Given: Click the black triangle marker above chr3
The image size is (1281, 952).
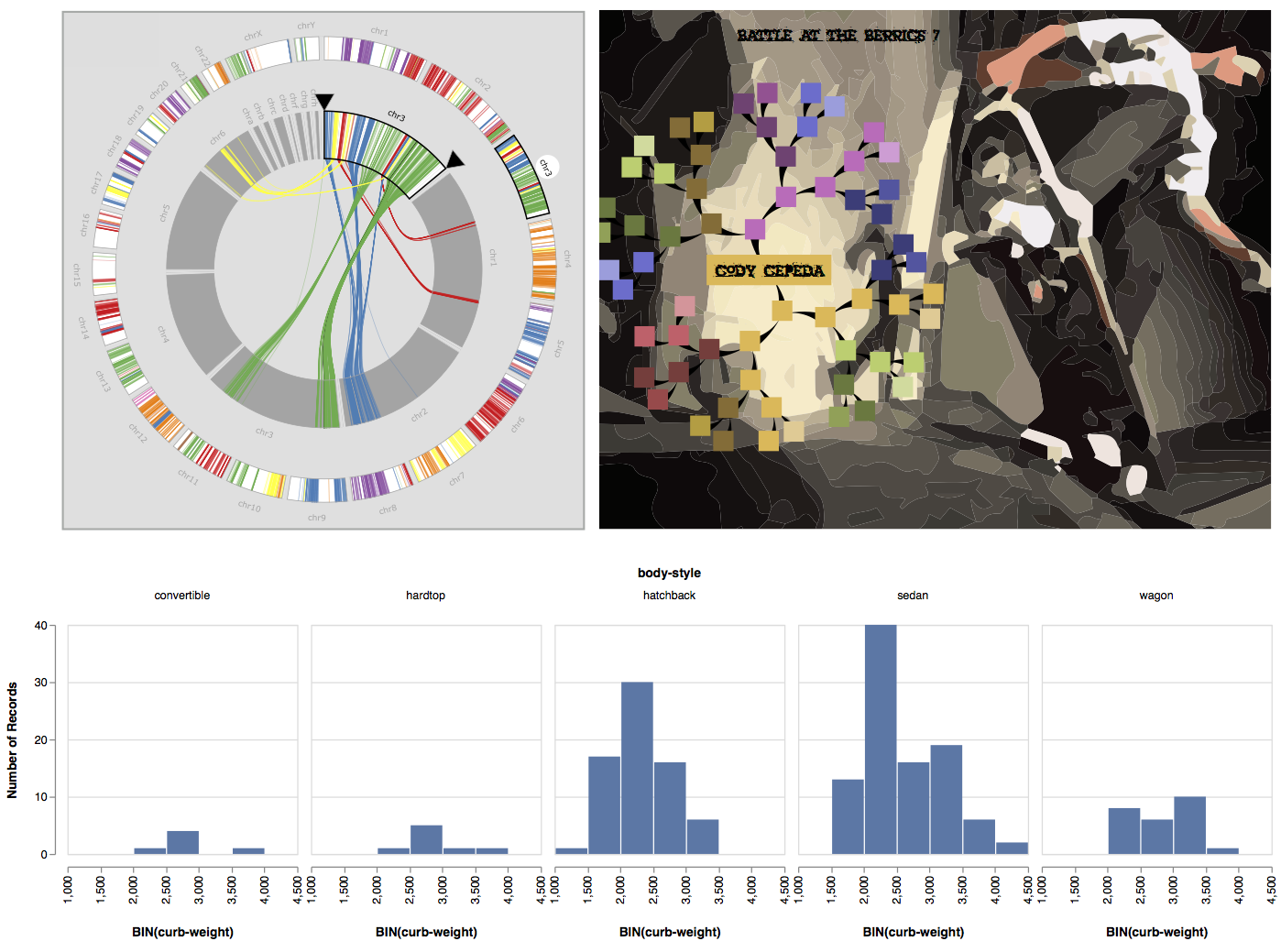Looking at the screenshot, I should point(325,101).
